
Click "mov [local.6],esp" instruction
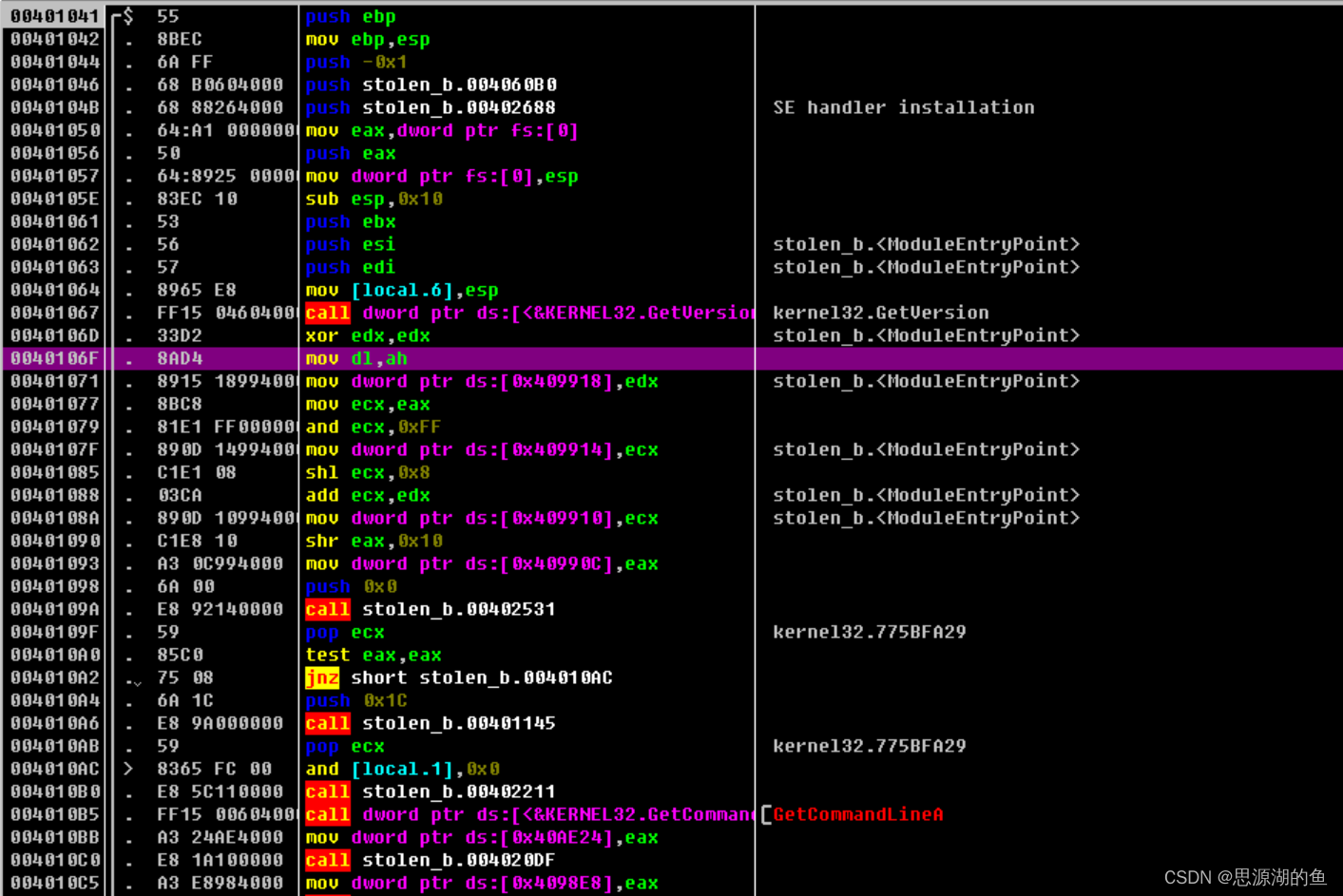402,290
